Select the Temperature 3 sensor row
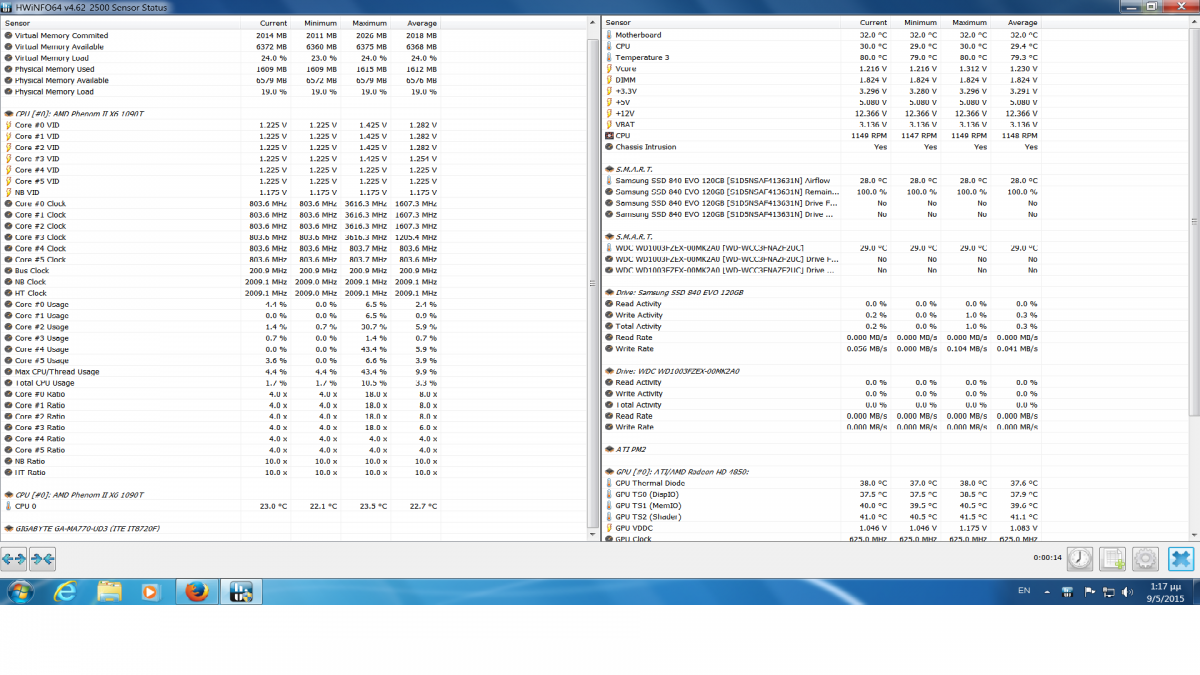 [641, 57]
